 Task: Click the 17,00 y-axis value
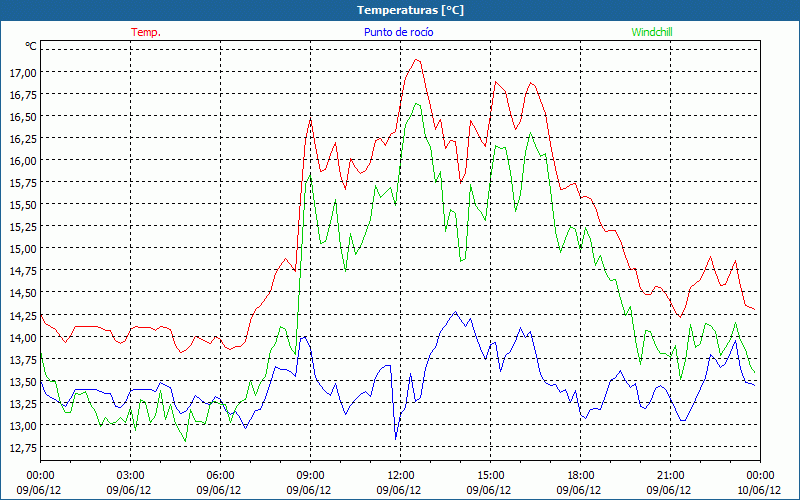(23, 73)
